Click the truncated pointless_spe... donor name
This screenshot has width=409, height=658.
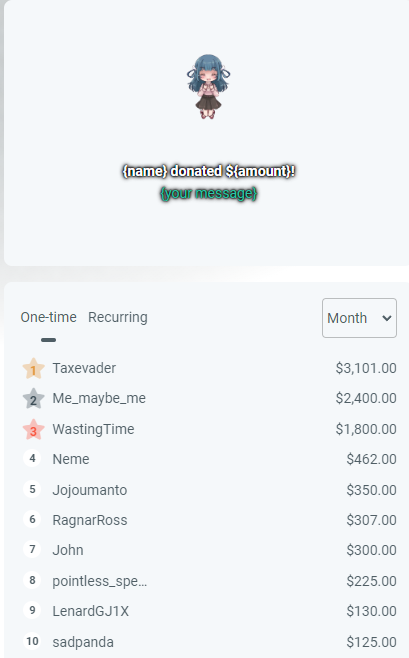(x=99, y=581)
